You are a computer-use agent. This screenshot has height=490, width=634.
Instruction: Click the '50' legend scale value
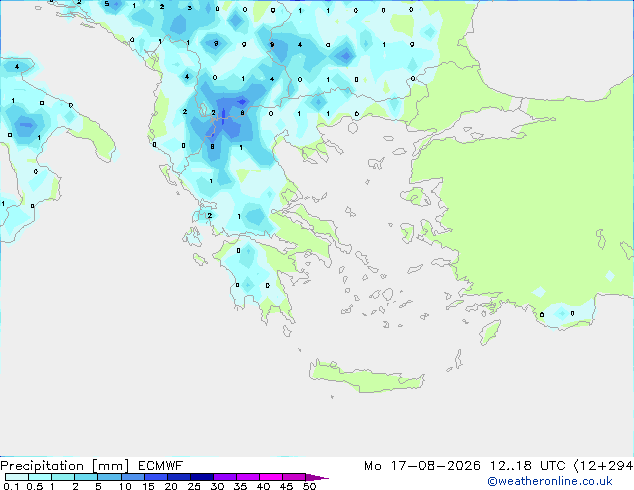point(309,486)
